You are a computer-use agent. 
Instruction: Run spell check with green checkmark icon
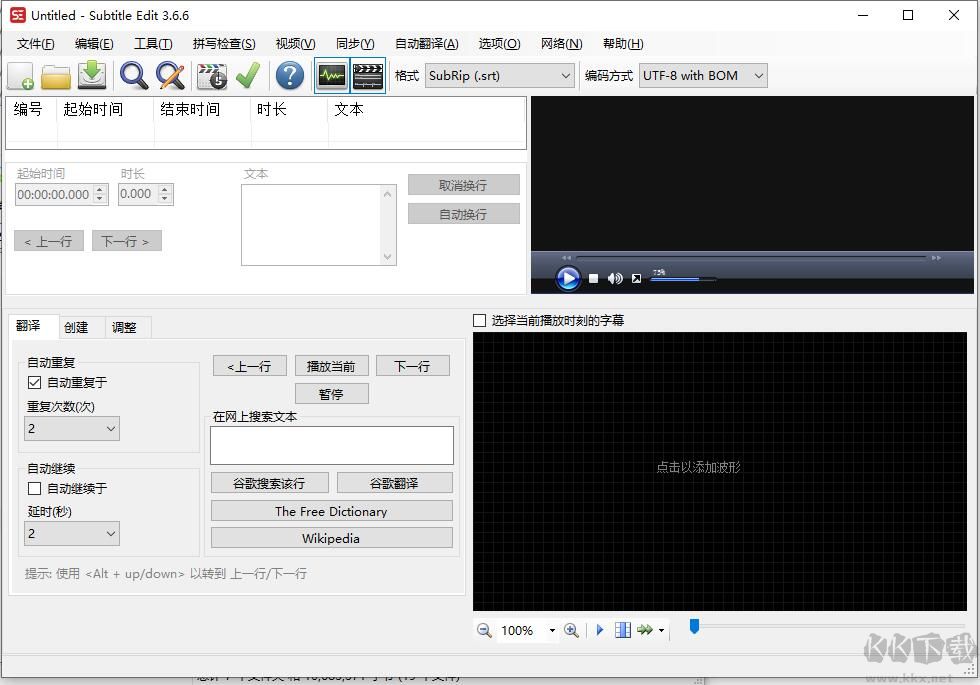coord(248,75)
